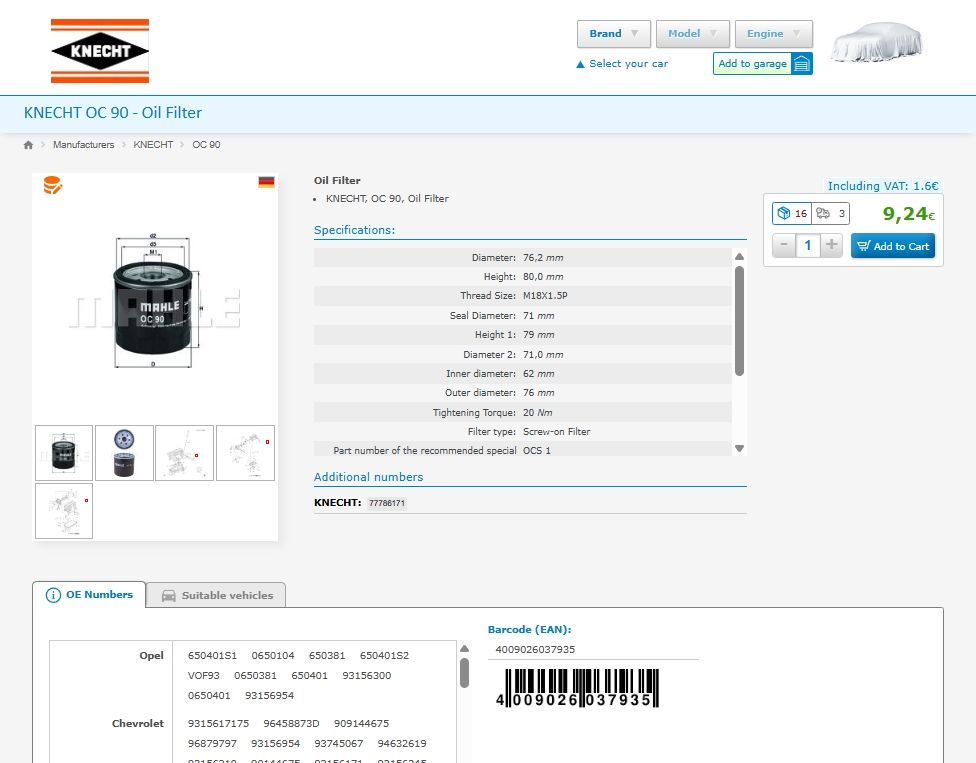
Task: Click the home breadcrumb icon
Action: point(28,145)
